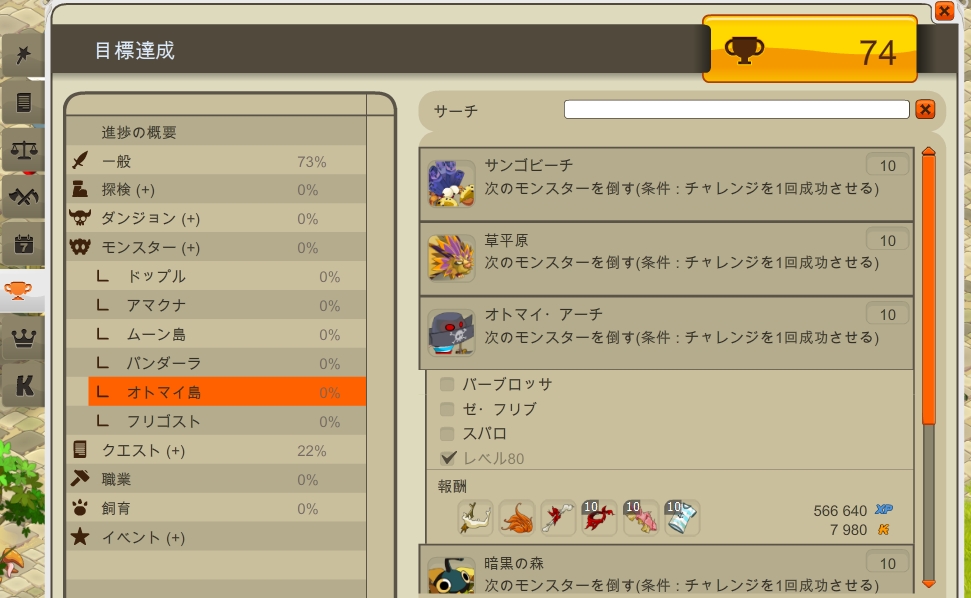Select the crown icon in left sidebar
The width and height of the screenshot is (971, 598).
24,338
